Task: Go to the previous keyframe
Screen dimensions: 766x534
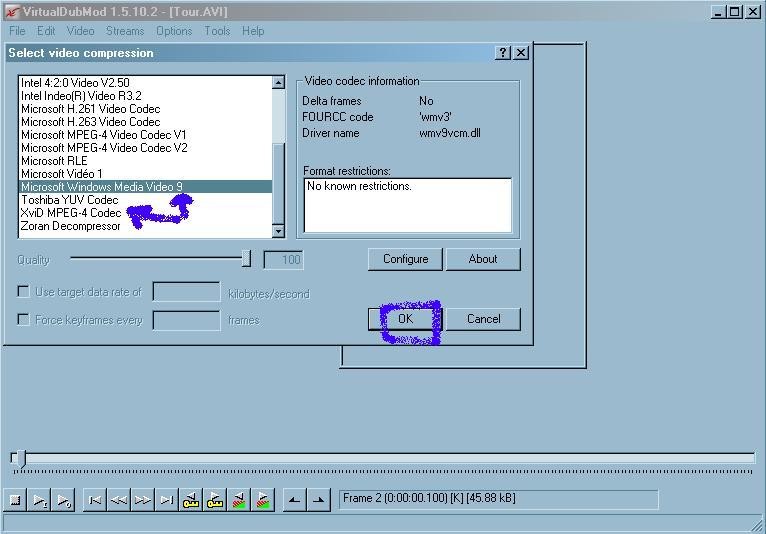Action: (x=191, y=500)
